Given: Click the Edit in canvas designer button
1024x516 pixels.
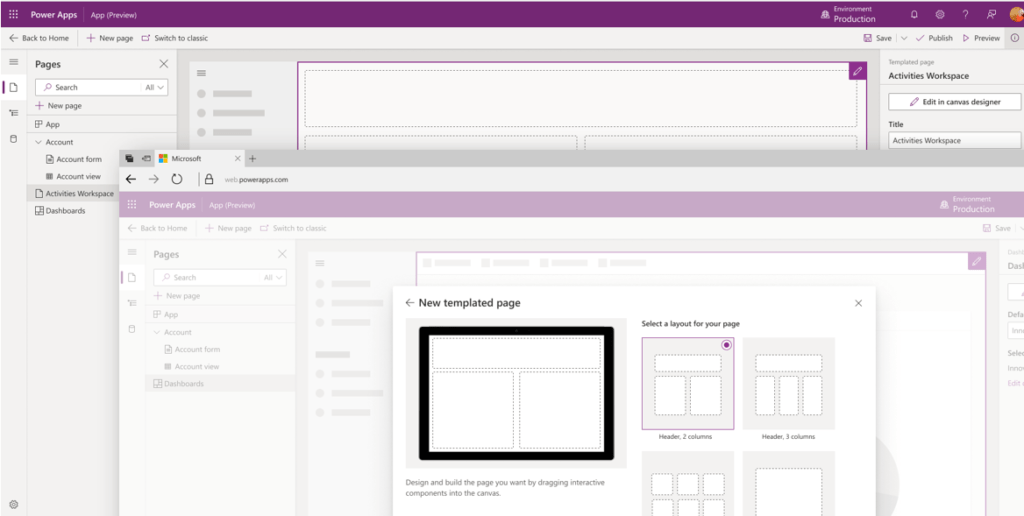Looking at the screenshot, I should tap(955, 102).
